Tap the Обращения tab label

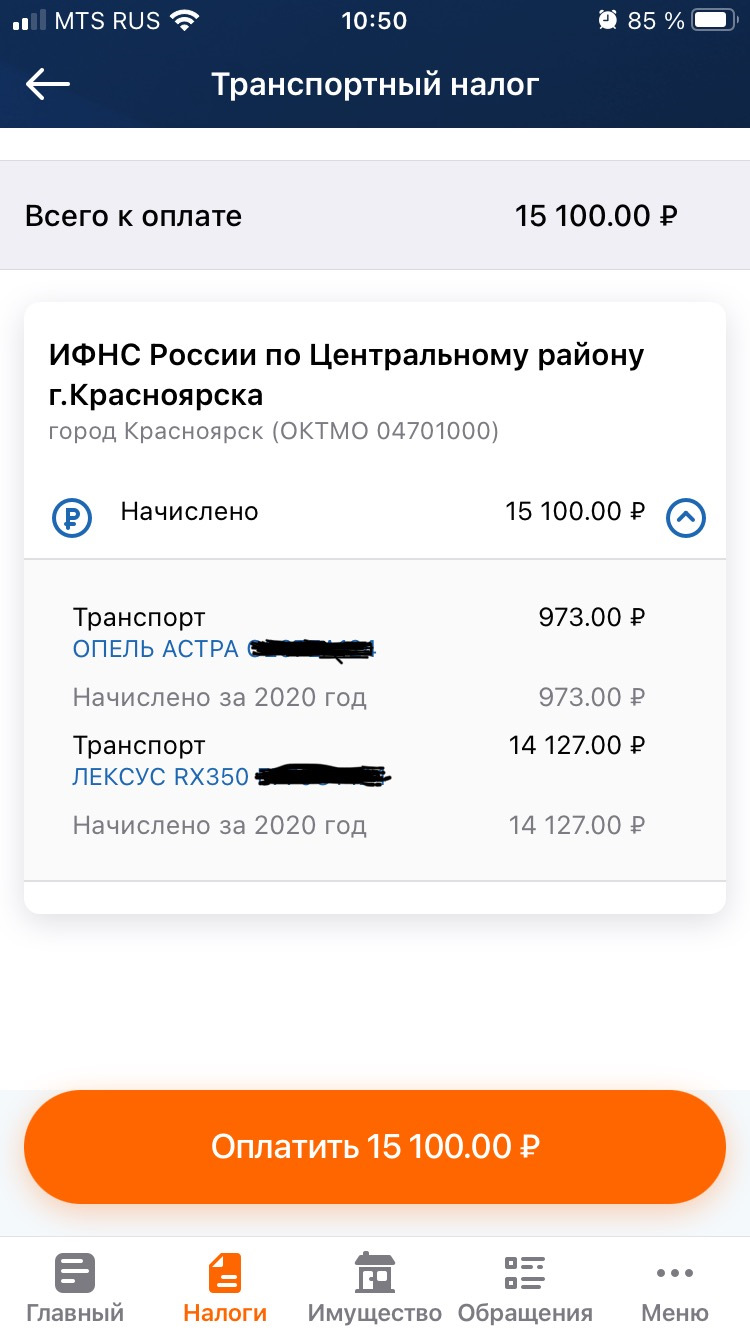(x=525, y=1313)
